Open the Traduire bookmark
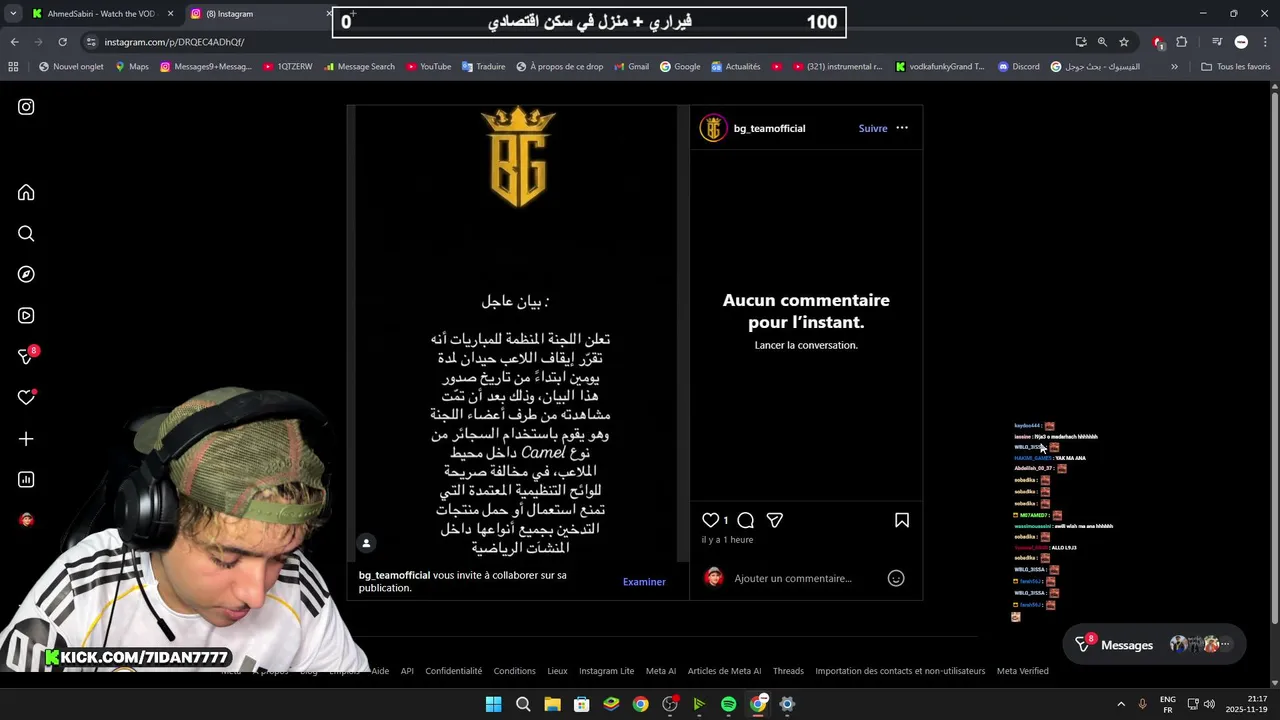The height and width of the screenshot is (720, 1280). coord(483,67)
